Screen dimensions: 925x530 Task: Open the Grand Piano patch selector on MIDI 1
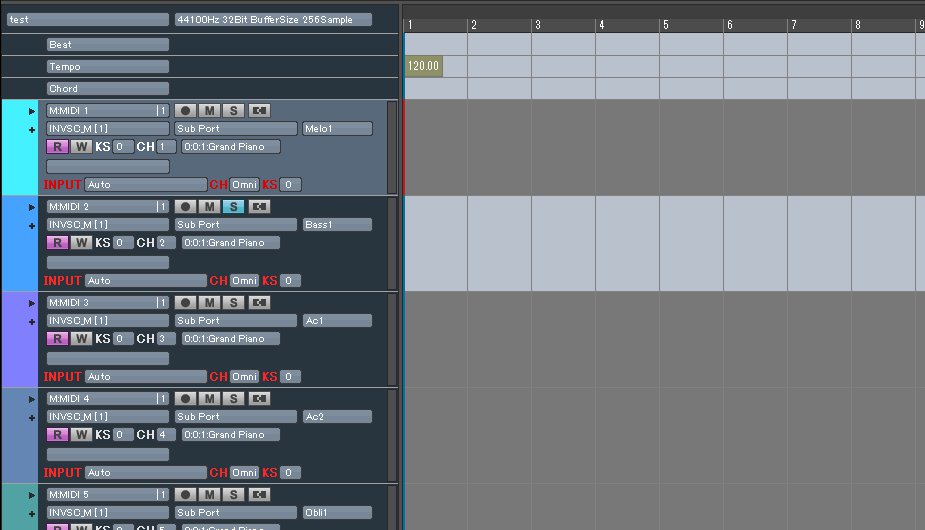pos(230,147)
